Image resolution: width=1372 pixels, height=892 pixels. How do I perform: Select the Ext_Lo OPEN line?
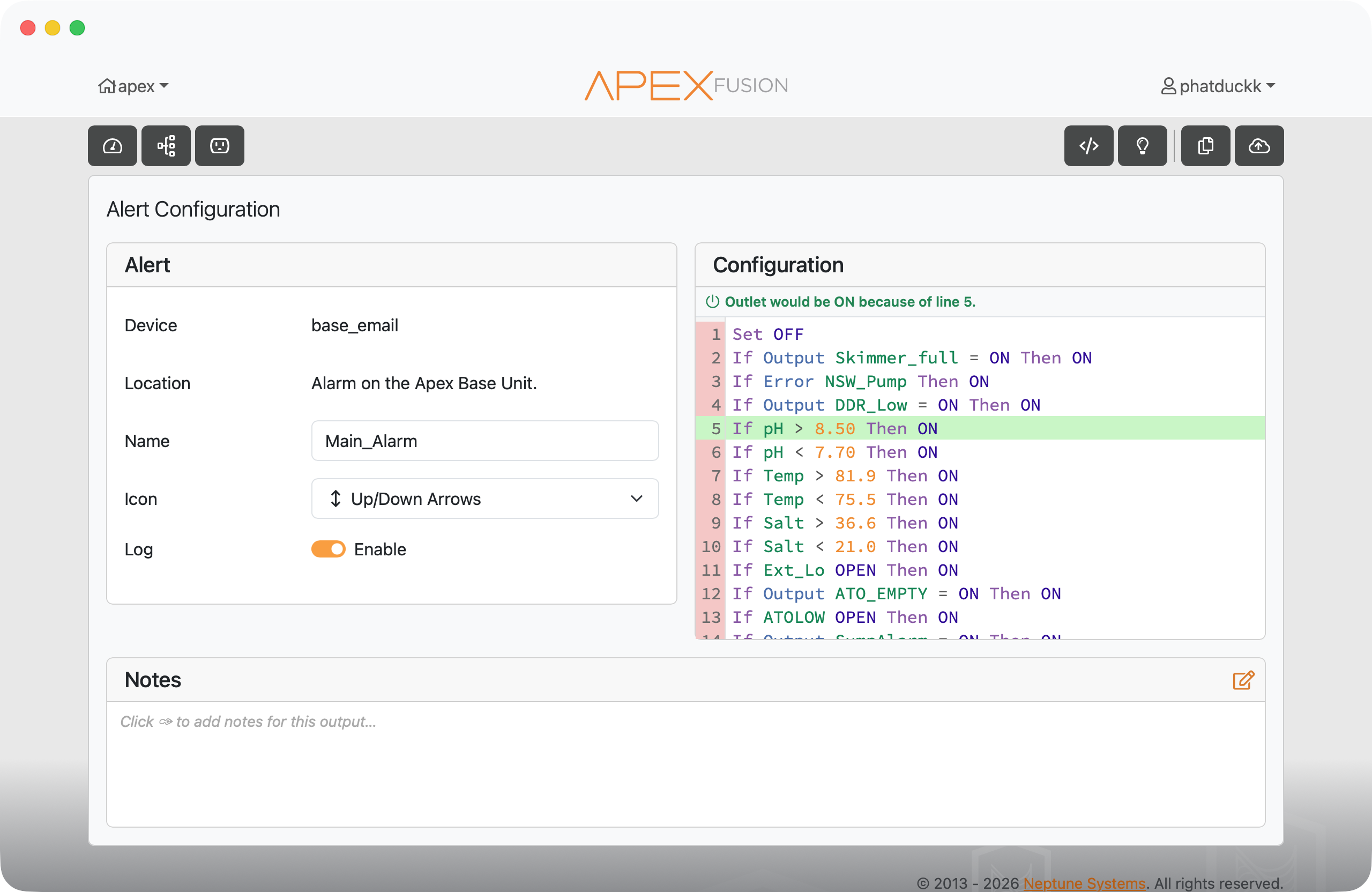coord(980,570)
